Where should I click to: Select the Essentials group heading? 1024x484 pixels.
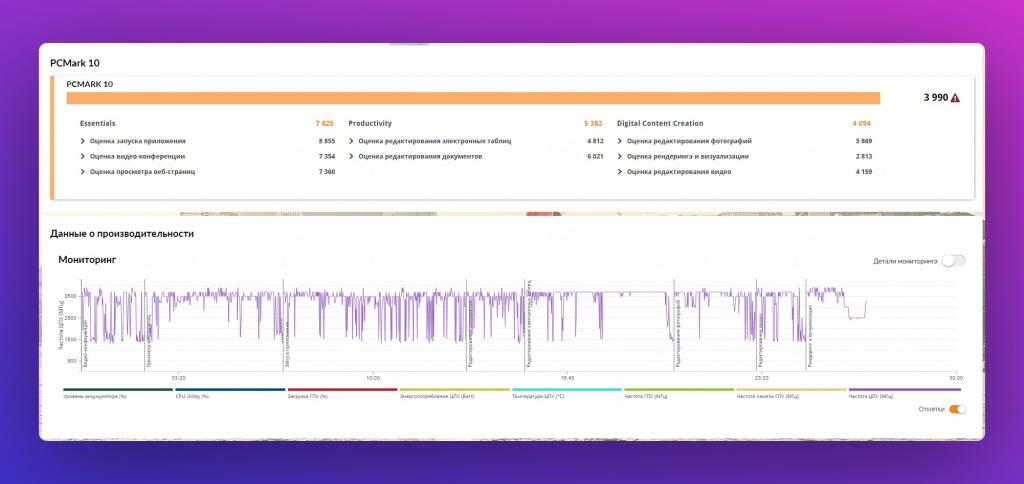pos(98,123)
